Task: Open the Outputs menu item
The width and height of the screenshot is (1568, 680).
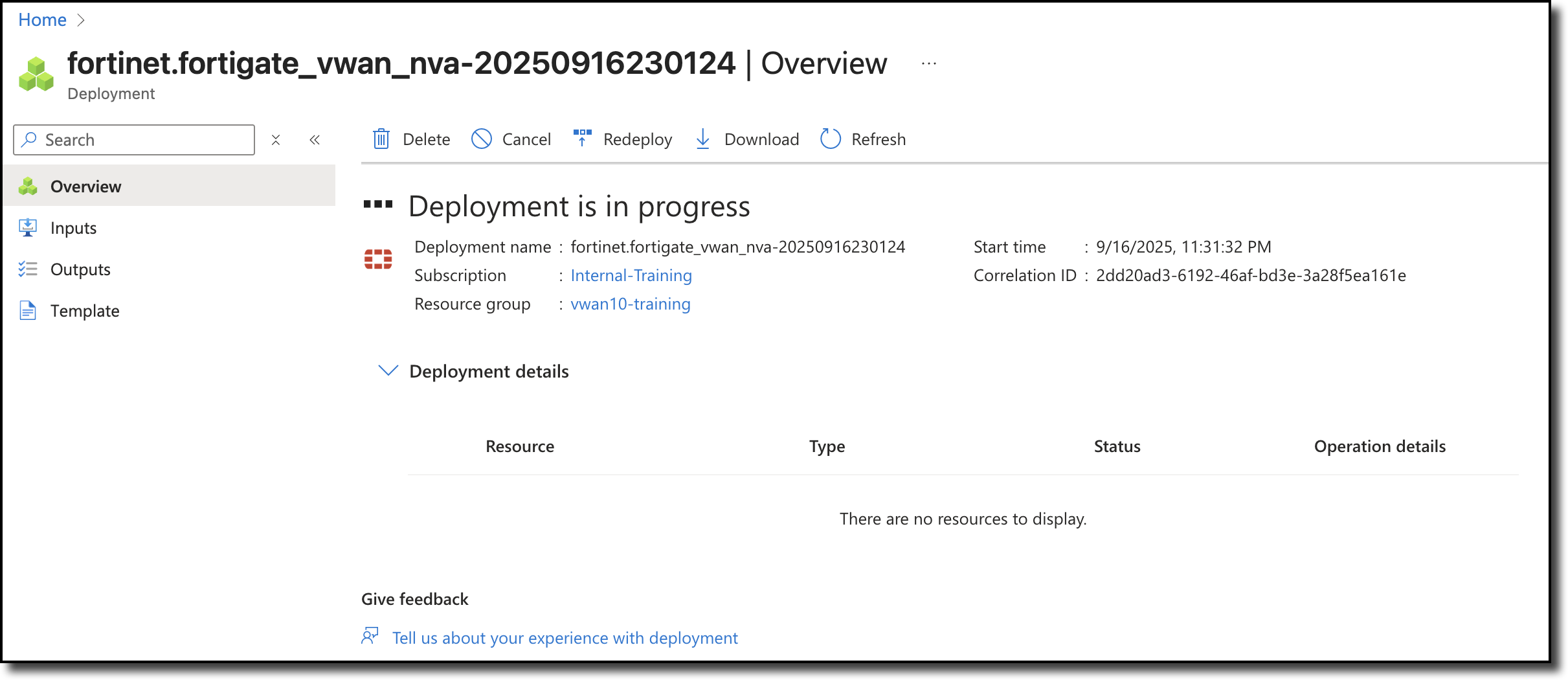Action: (x=80, y=269)
